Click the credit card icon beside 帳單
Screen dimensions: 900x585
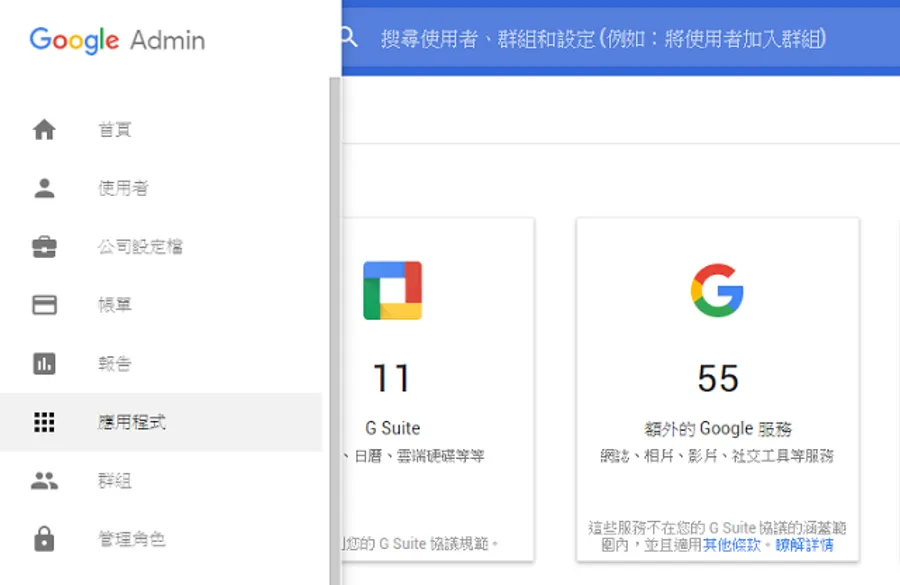[x=44, y=305]
